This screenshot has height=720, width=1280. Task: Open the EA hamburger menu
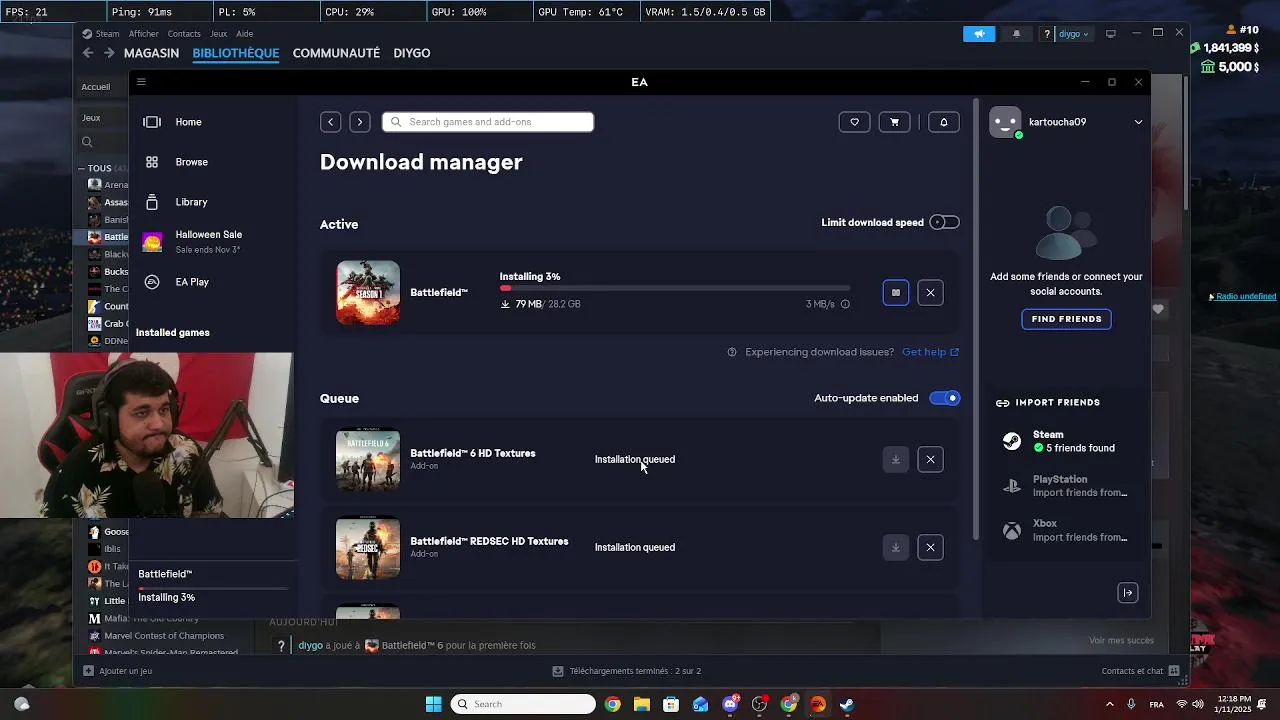click(141, 82)
